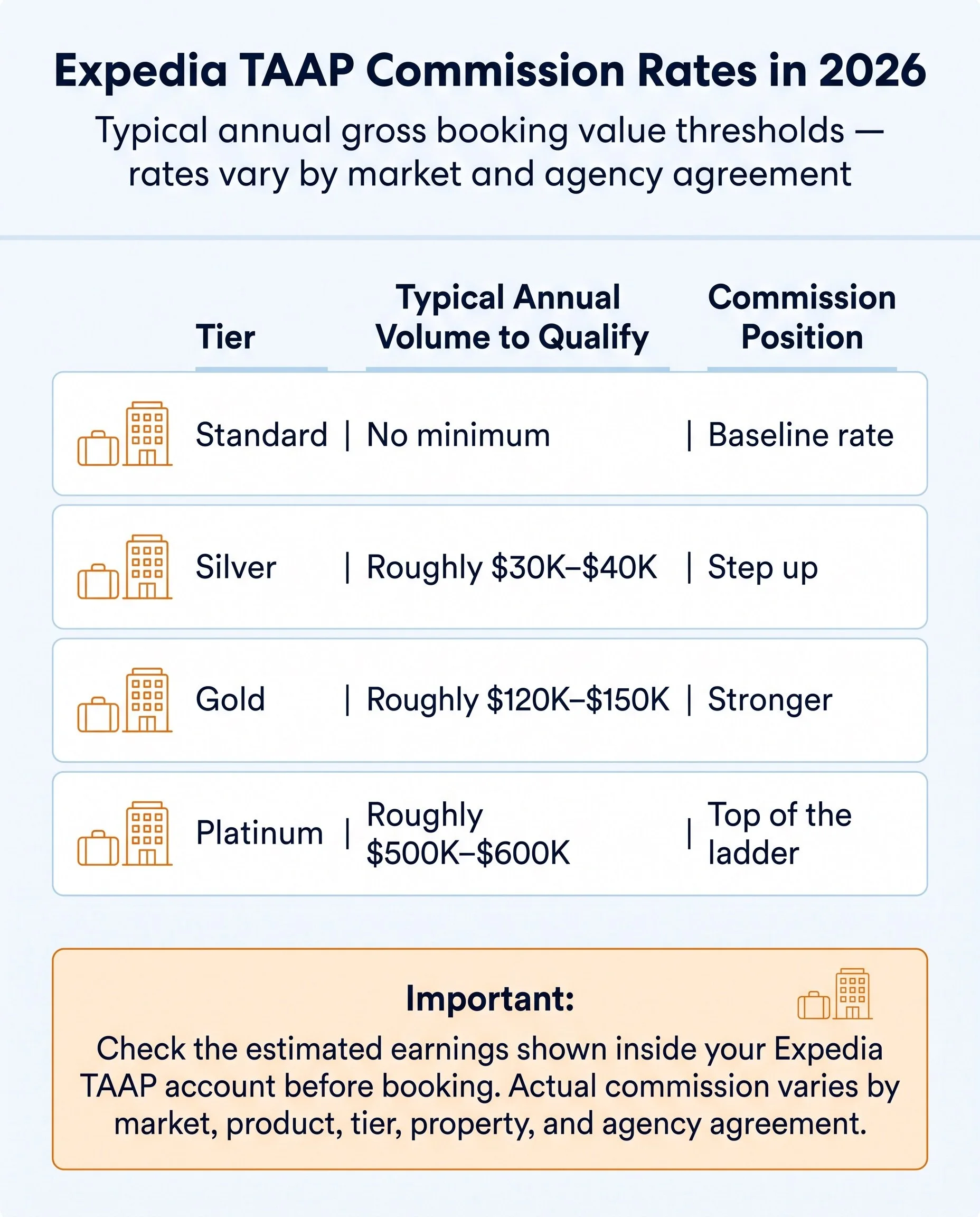Viewport: 980px width, 1217px height.
Task: Click the $500K–$600K value
Action: [x=468, y=853]
